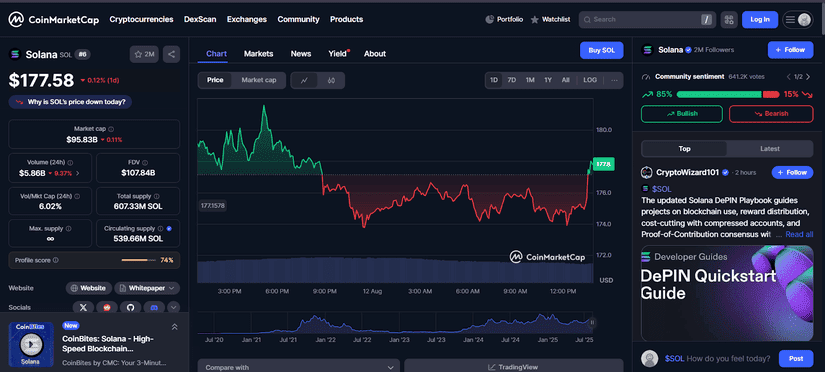Open the Reddit social icon

point(107,307)
